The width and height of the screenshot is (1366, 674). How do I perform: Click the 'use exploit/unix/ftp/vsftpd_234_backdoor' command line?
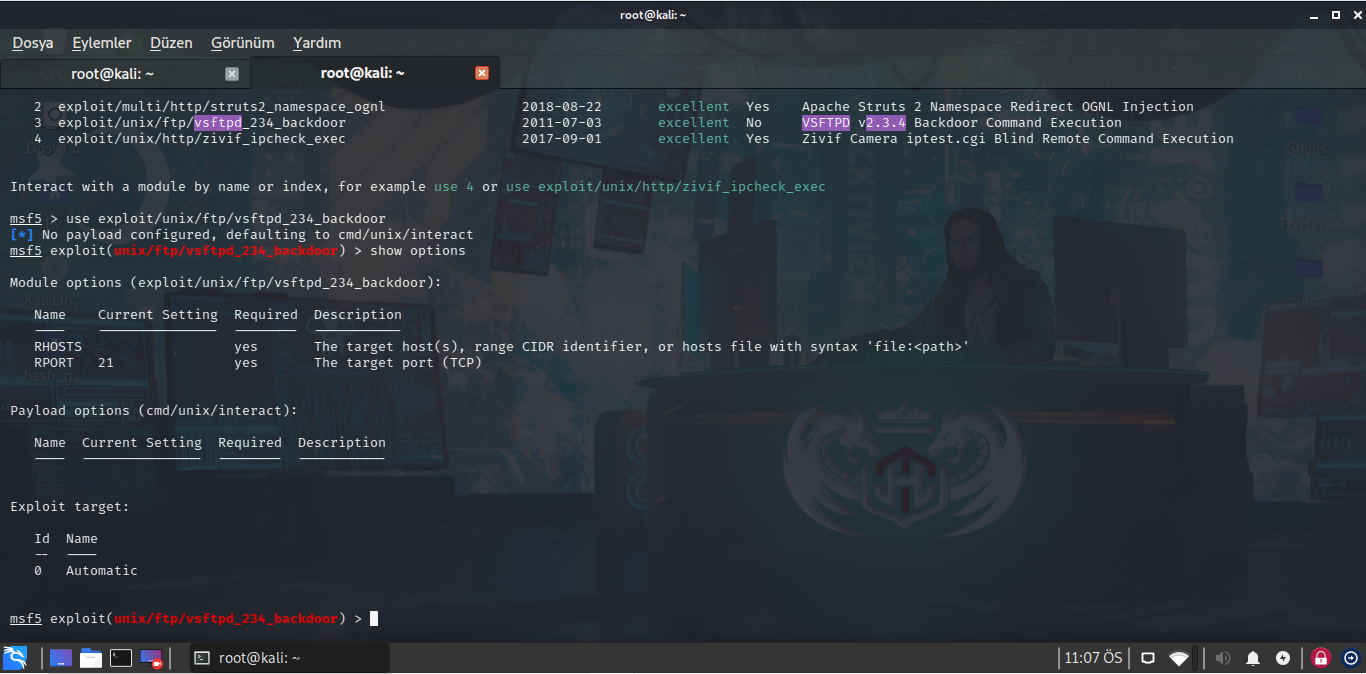tap(226, 219)
